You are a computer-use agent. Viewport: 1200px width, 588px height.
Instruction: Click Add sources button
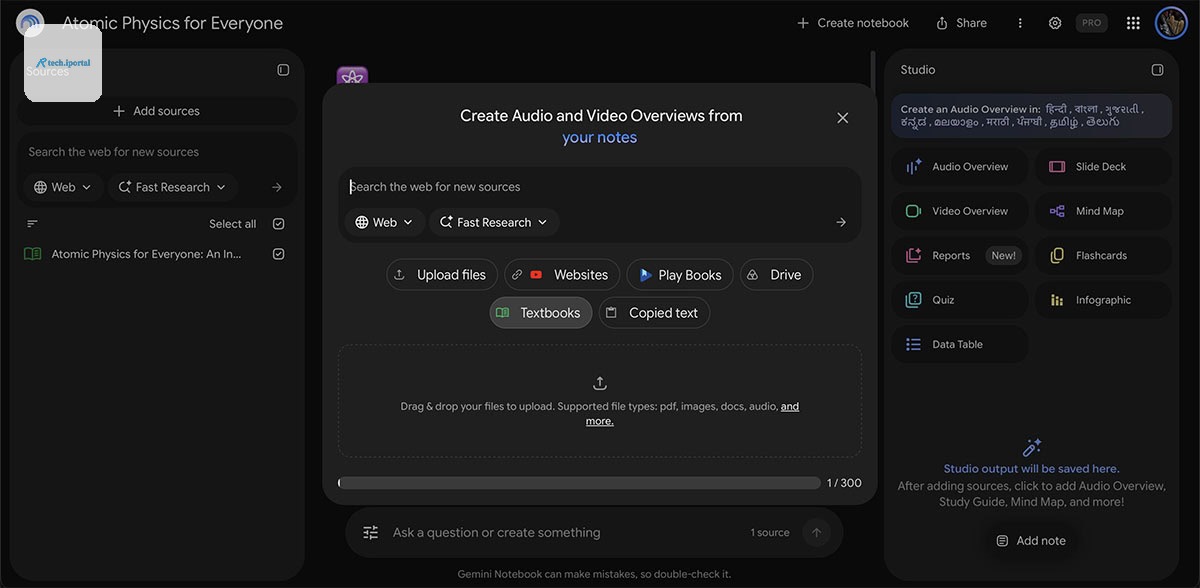point(157,111)
